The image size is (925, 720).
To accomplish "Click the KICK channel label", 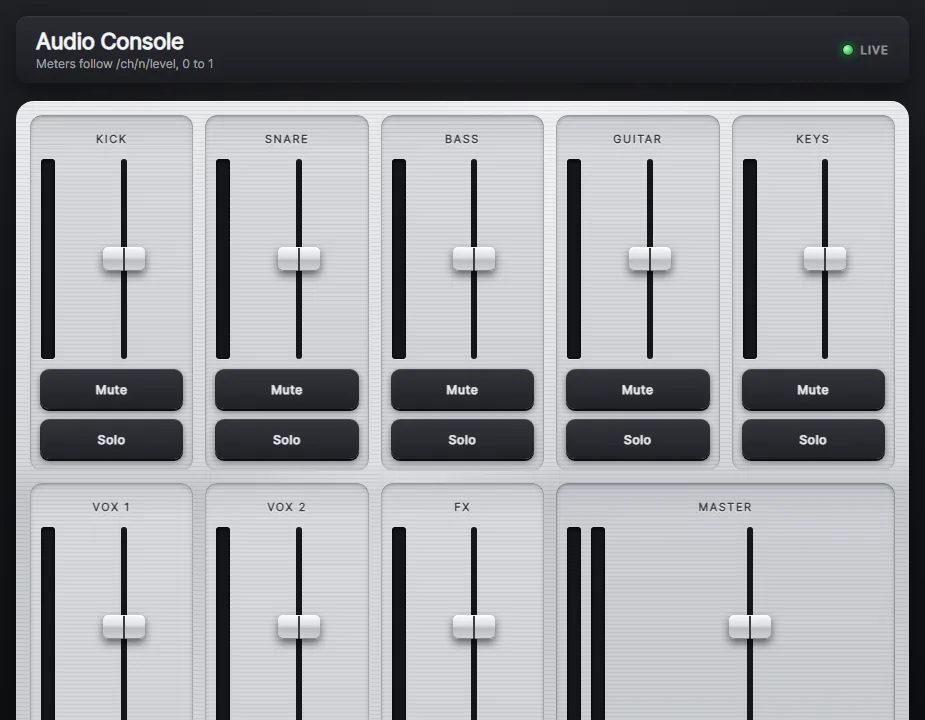I will coord(111,139).
